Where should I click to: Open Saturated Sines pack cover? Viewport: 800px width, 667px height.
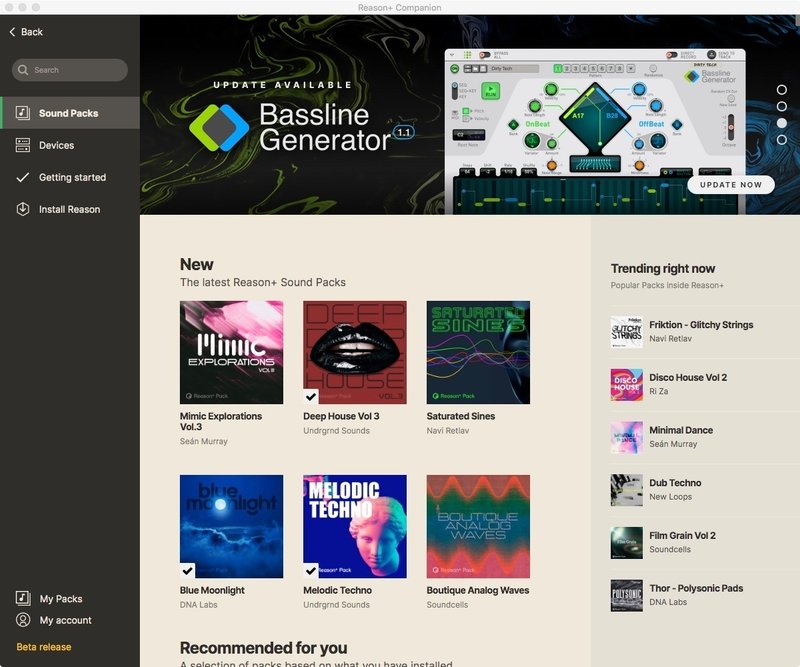pos(478,352)
